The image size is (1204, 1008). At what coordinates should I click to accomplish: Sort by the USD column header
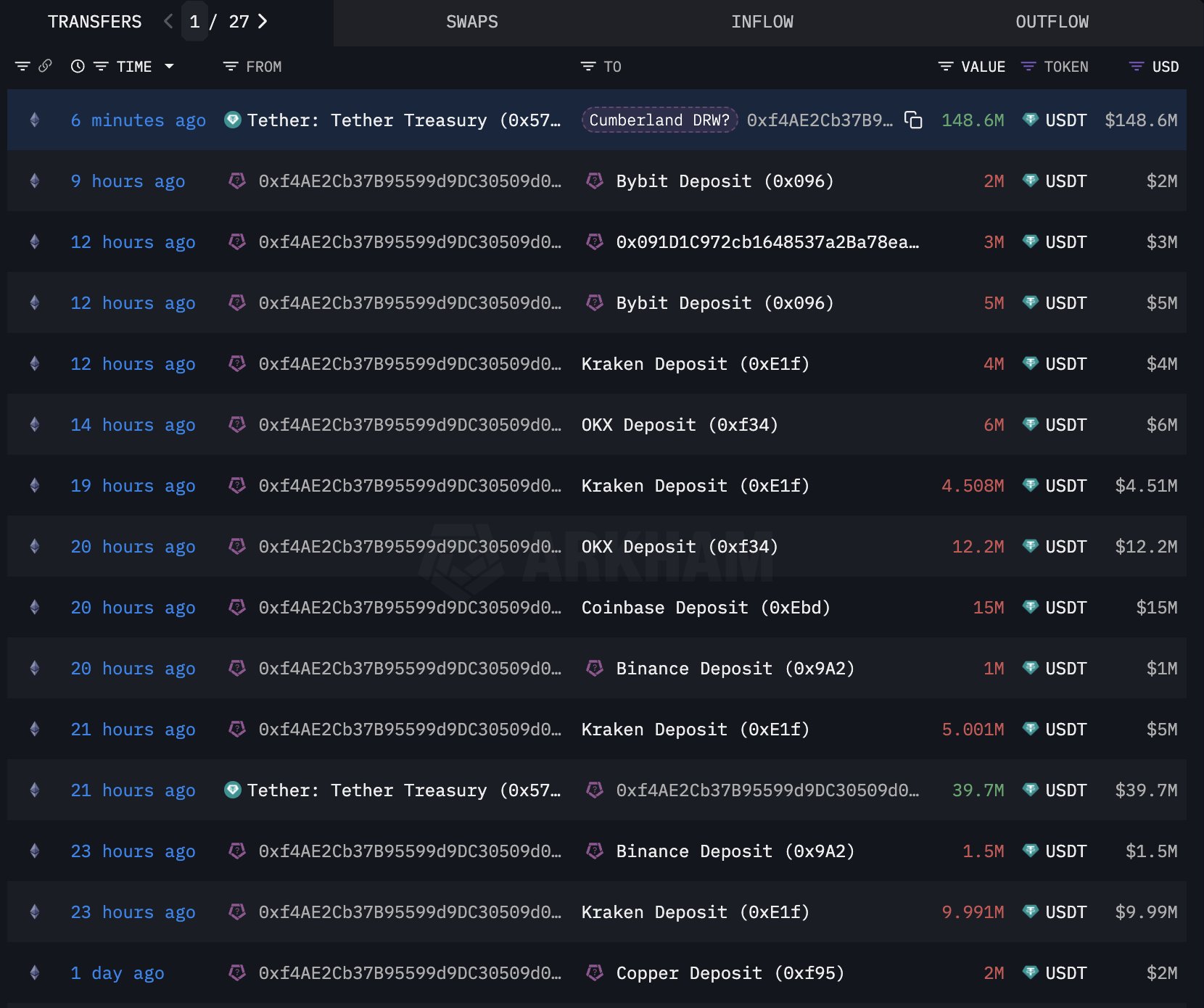pos(1165,67)
